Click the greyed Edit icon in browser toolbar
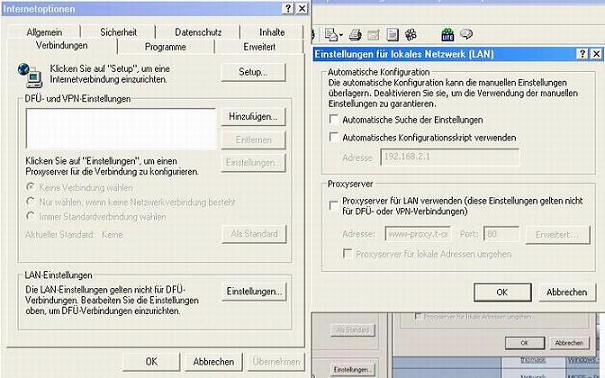605x378 pixels. pos(373,35)
